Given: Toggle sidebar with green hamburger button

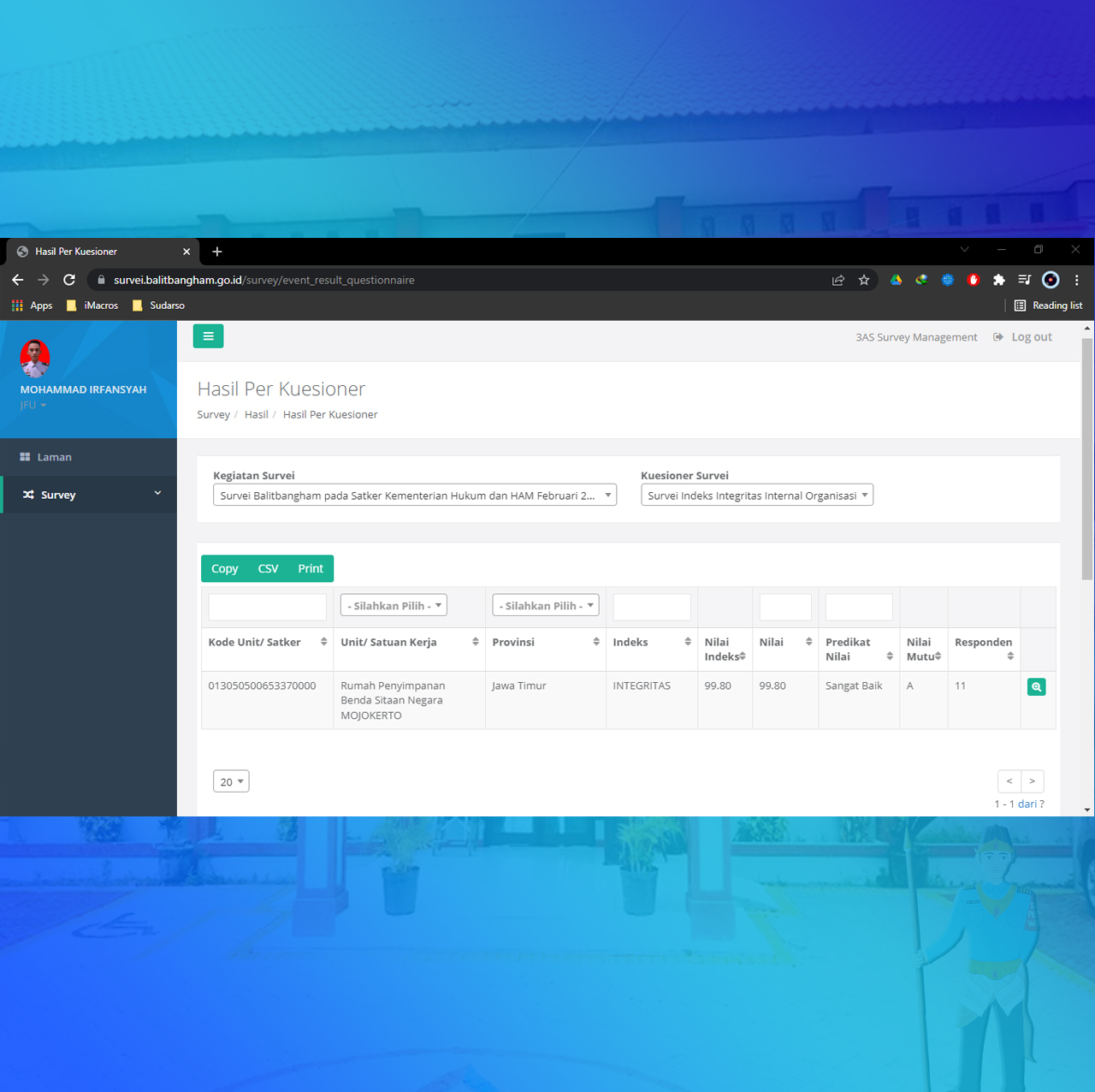Looking at the screenshot, I should tap(208, 336).
